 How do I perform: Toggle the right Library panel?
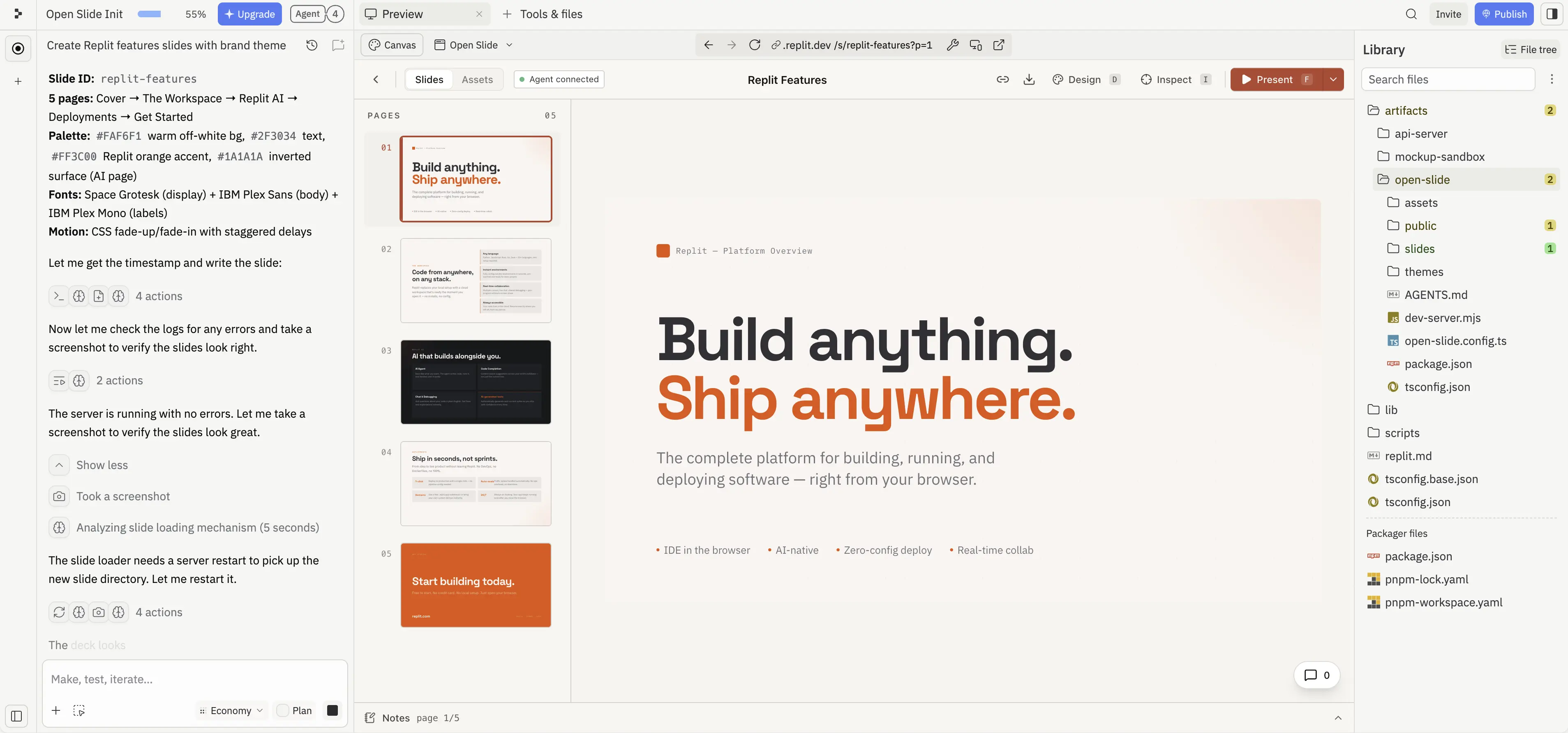tap(1552, 14)
